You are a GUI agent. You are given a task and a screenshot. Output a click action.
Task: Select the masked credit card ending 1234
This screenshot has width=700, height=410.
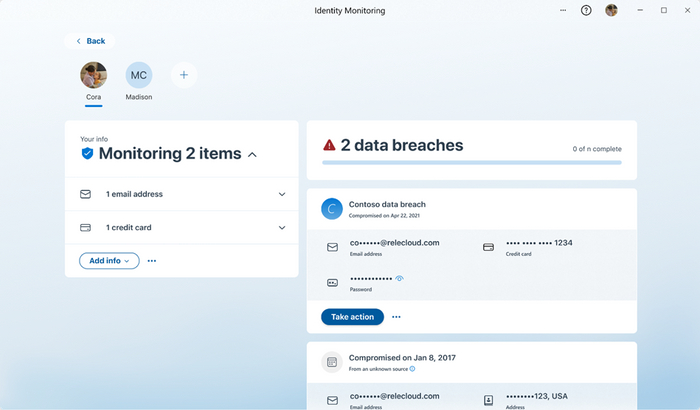point(539,243)
